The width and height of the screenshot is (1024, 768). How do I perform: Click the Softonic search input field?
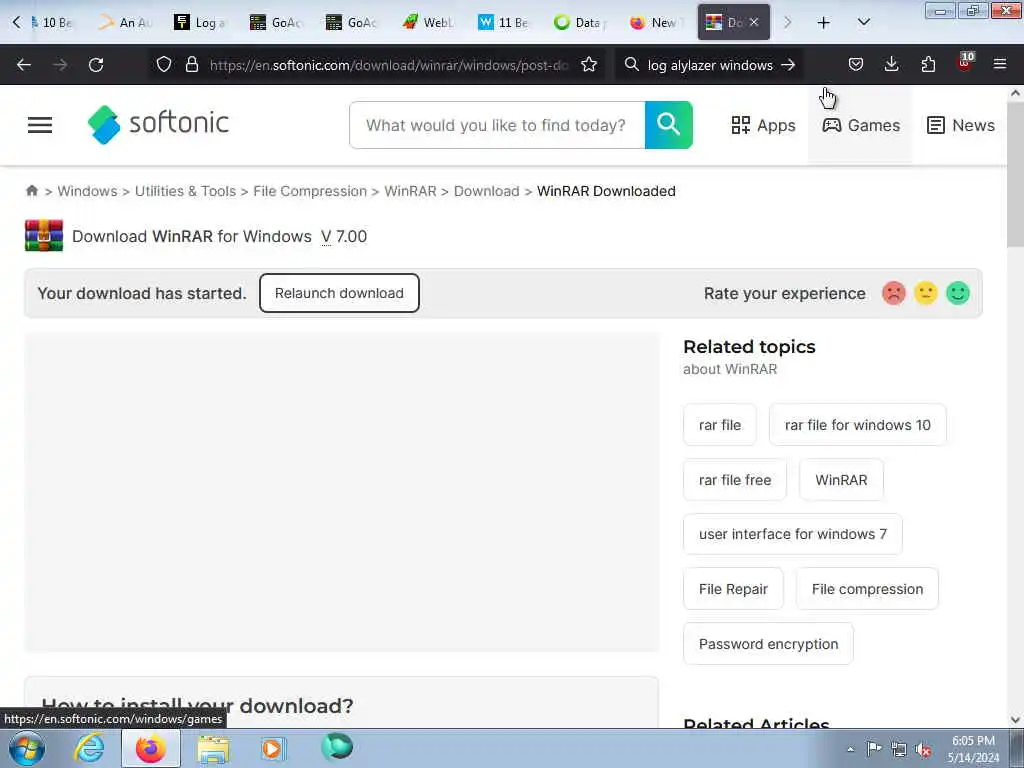(497, 125)
